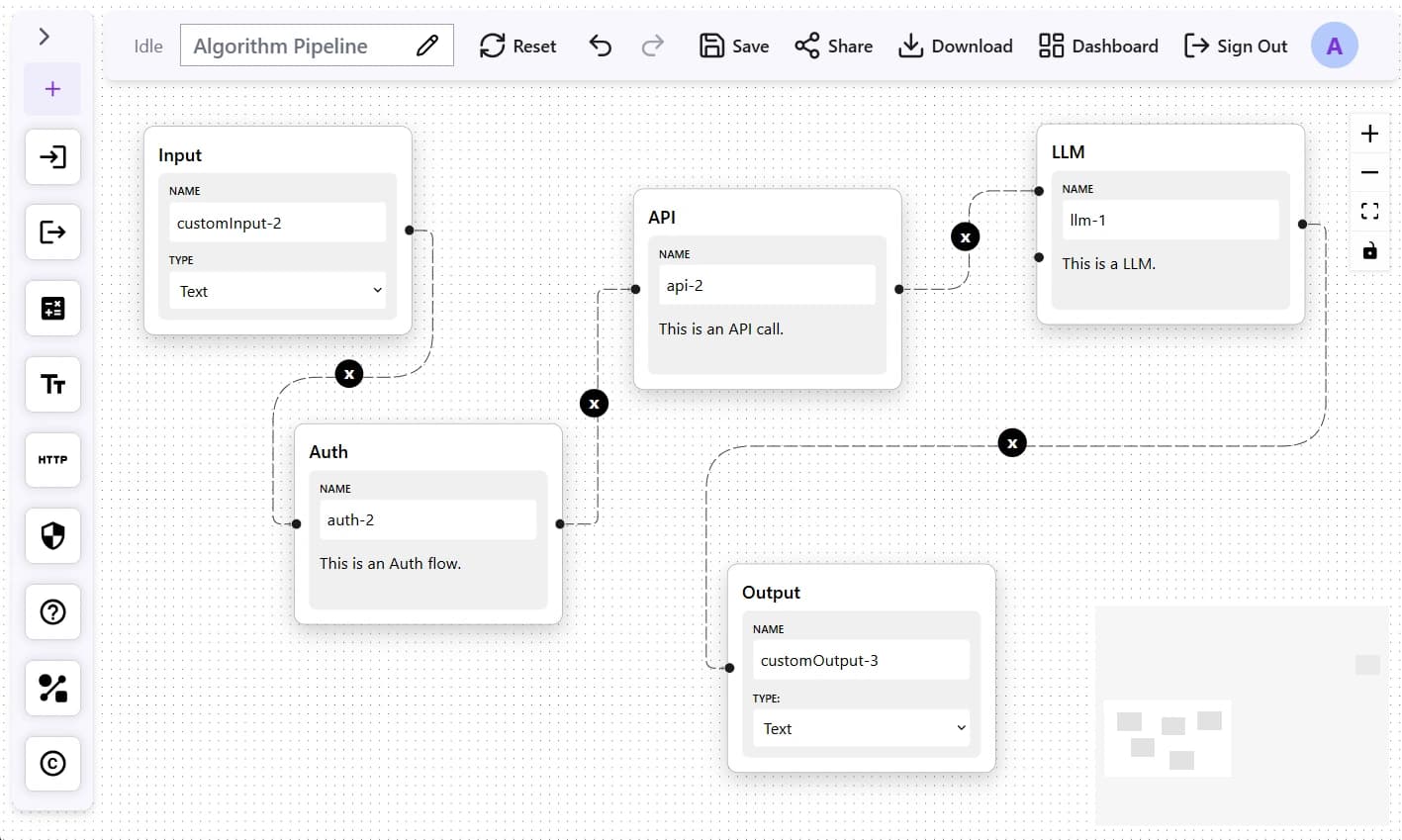Click 'This is an Auth flow.' text
The image size is (1402, 840).
tap(391, 563)
